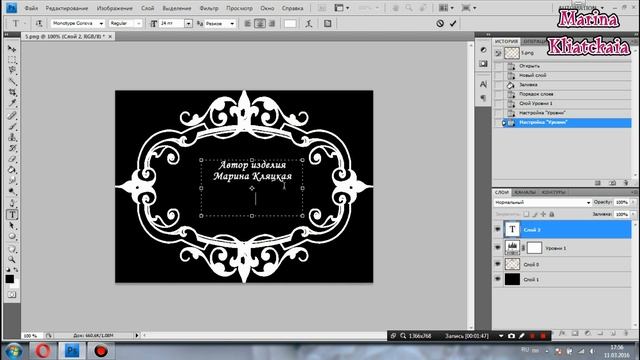Open the font size dropdown
The height and width of the screenshot is (360, 640).
188,24
